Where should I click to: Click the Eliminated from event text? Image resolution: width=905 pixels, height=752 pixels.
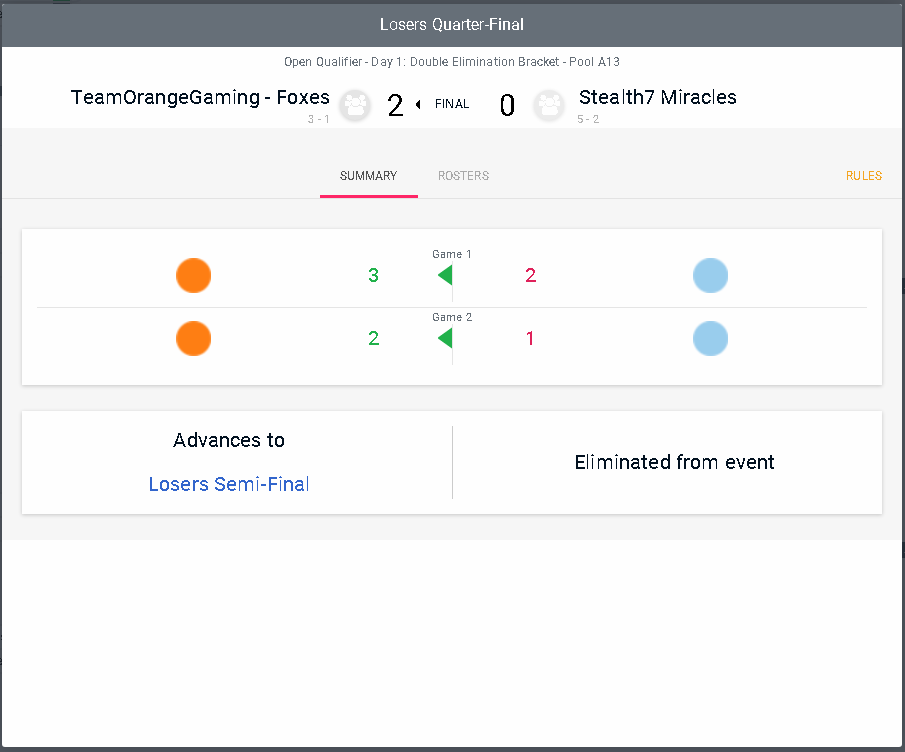674,462
